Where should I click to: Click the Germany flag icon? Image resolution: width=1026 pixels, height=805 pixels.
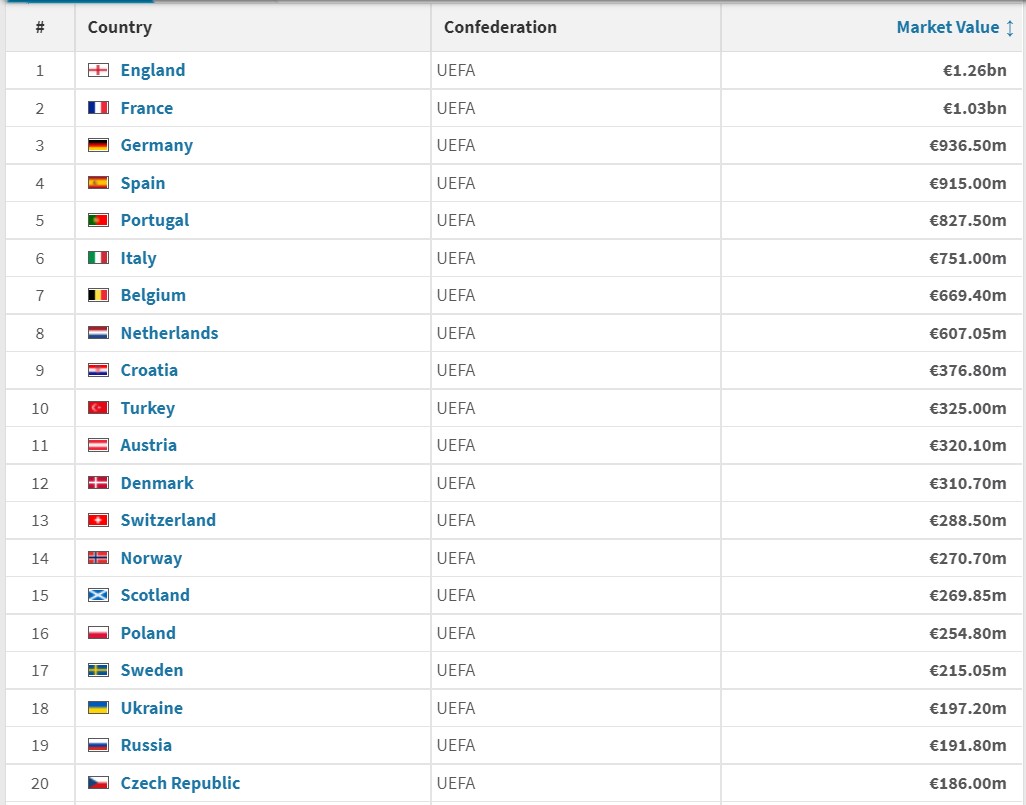pyautogui.click(x=98, y=145)
